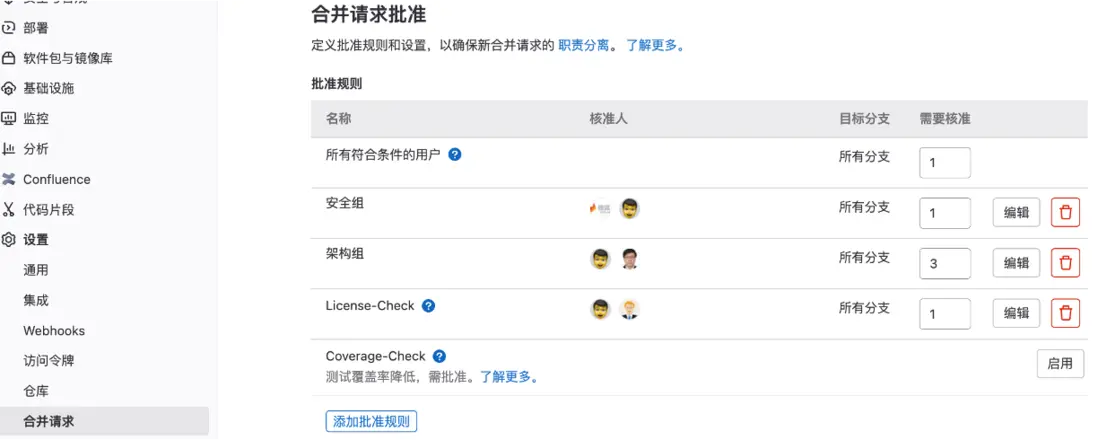Open the 职责分离 link
Screen dimensions: 1098x440
(584, 45)
